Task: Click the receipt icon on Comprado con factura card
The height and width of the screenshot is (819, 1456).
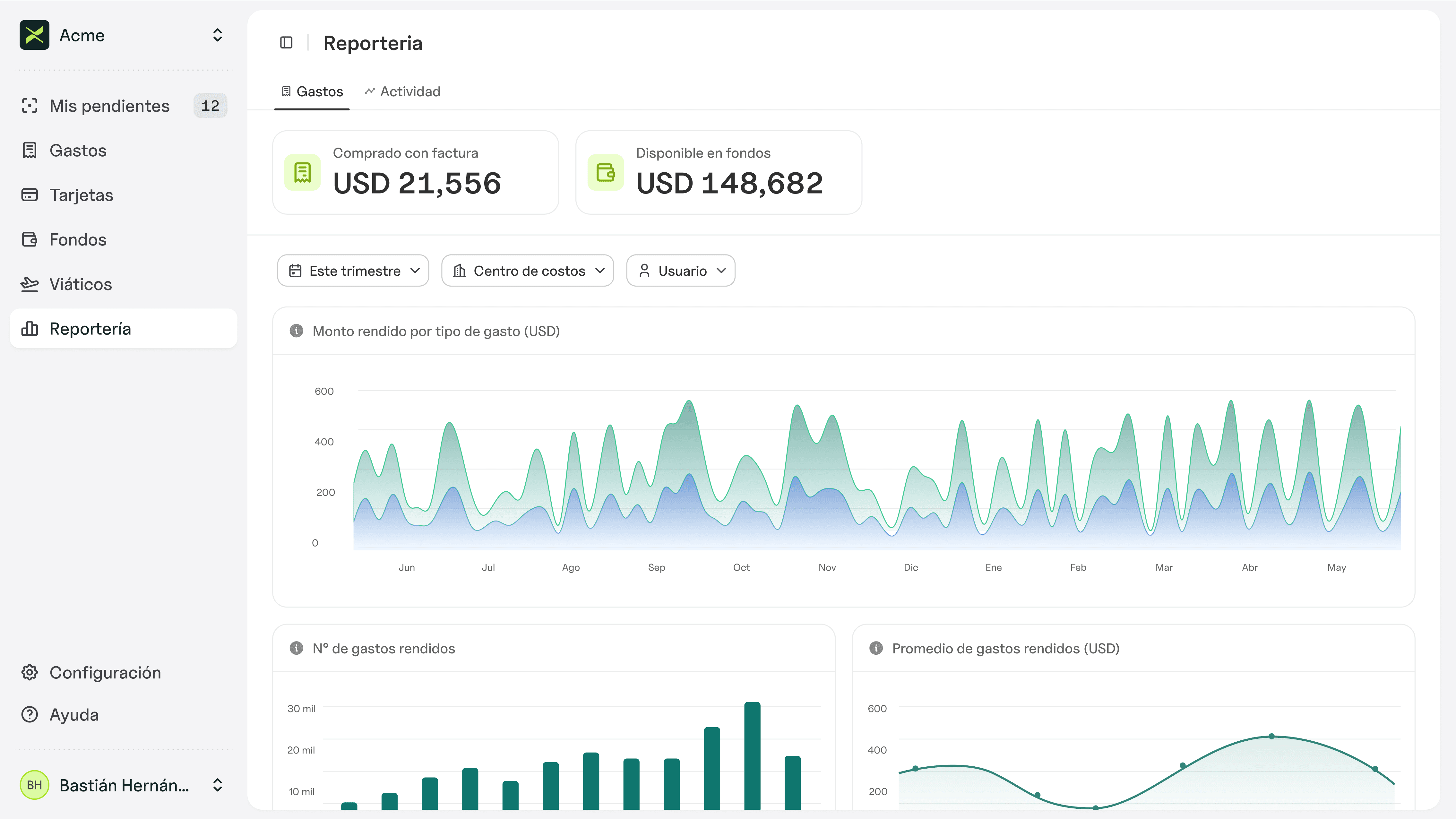Action: click(302, 173)
